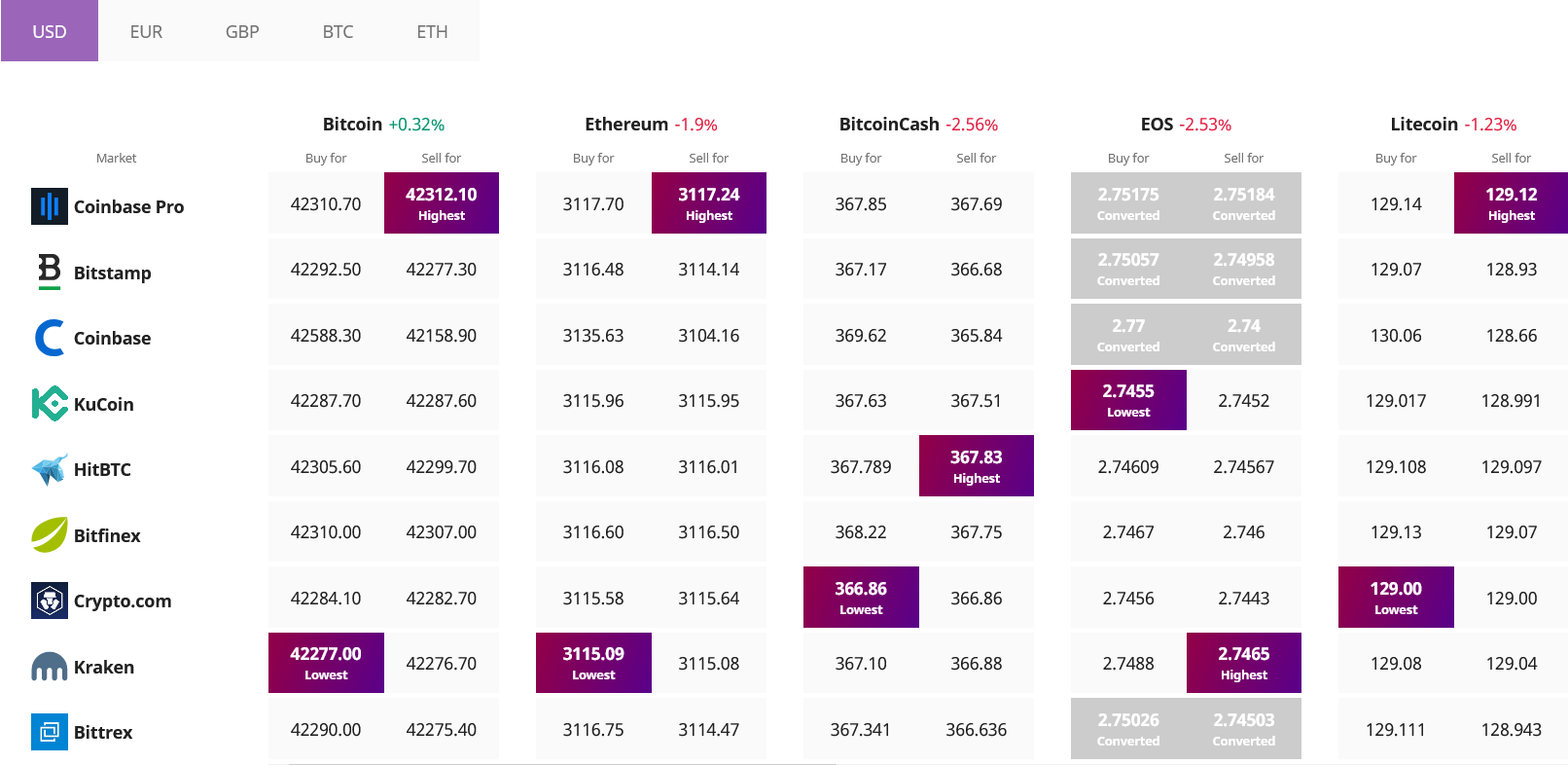Click the Kraken logo icon
This screenshot has height=765, width=1568.
click(x=50, y=667)
